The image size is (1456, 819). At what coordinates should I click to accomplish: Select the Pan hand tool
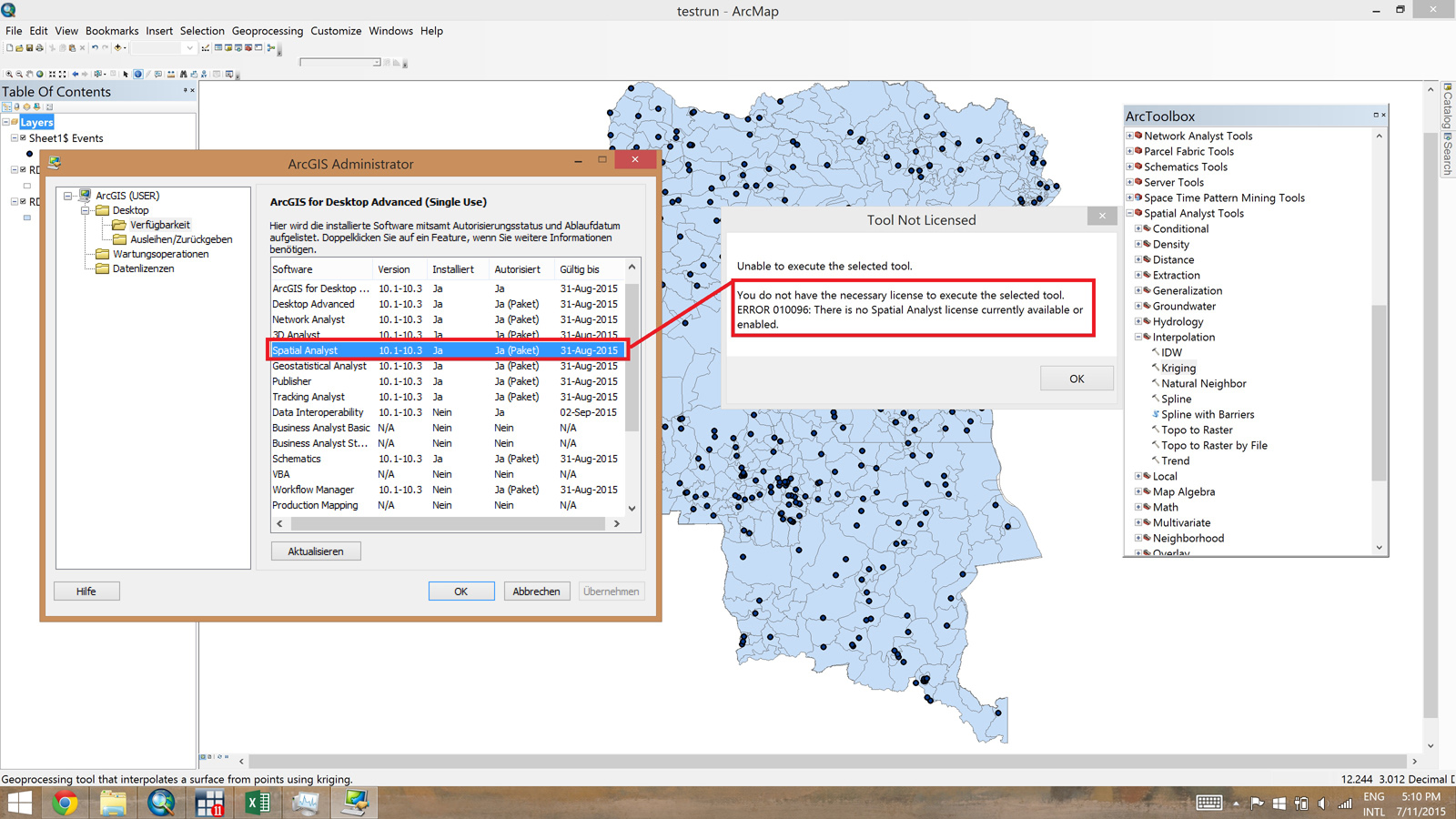[29, 75]
